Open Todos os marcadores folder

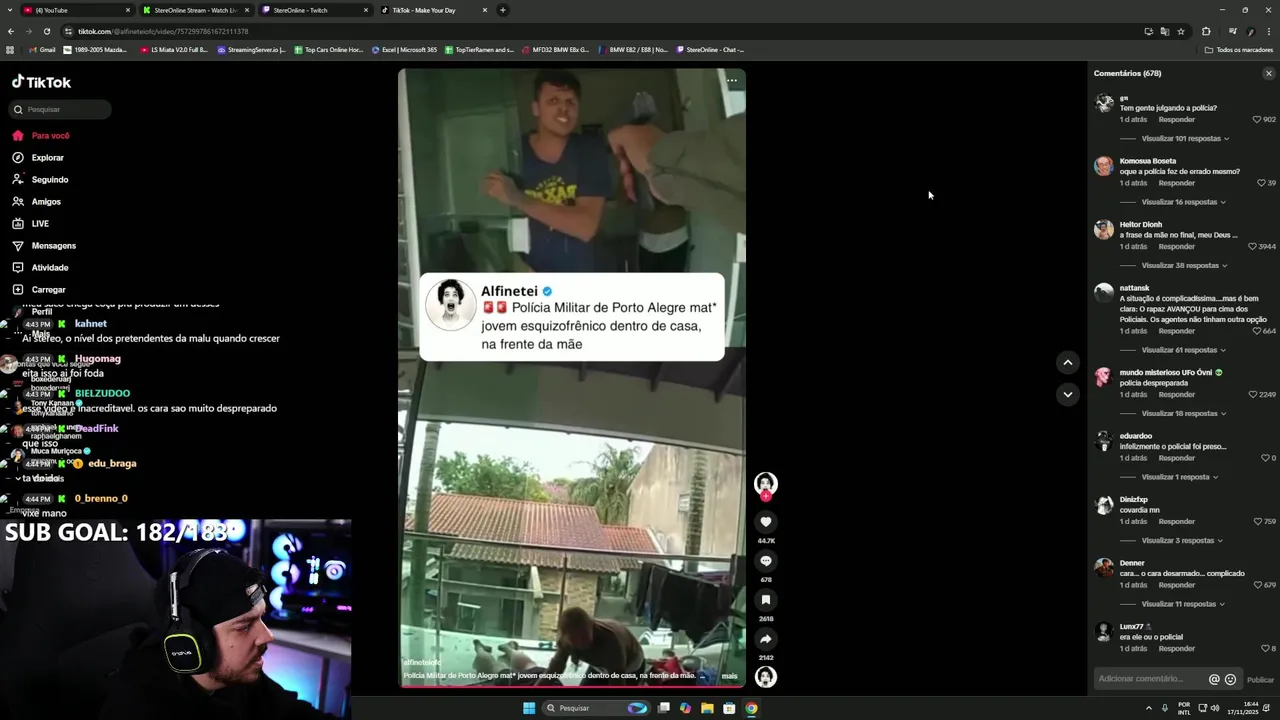[x=1239, y=50]
